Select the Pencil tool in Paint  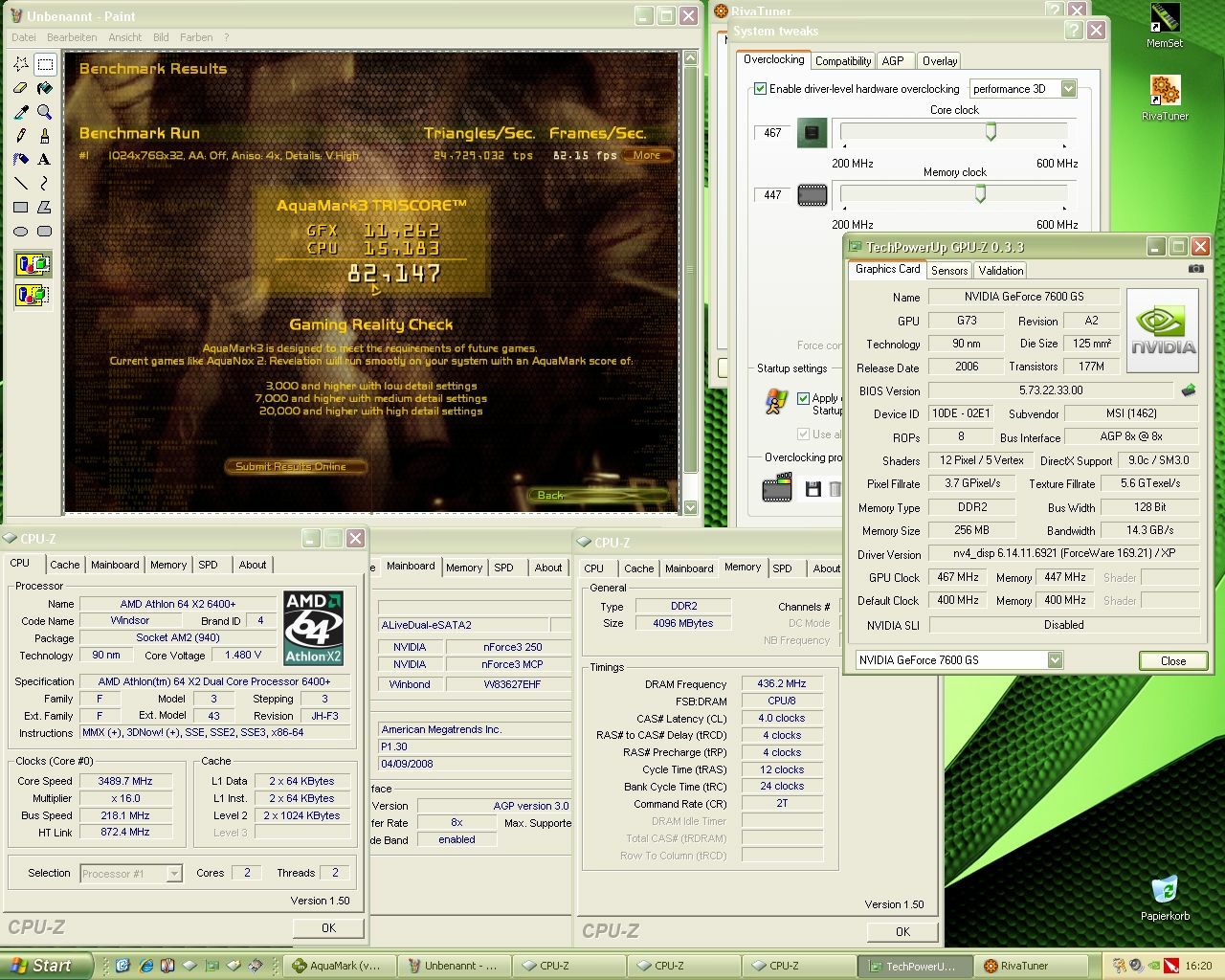click(x=21, y=136)
